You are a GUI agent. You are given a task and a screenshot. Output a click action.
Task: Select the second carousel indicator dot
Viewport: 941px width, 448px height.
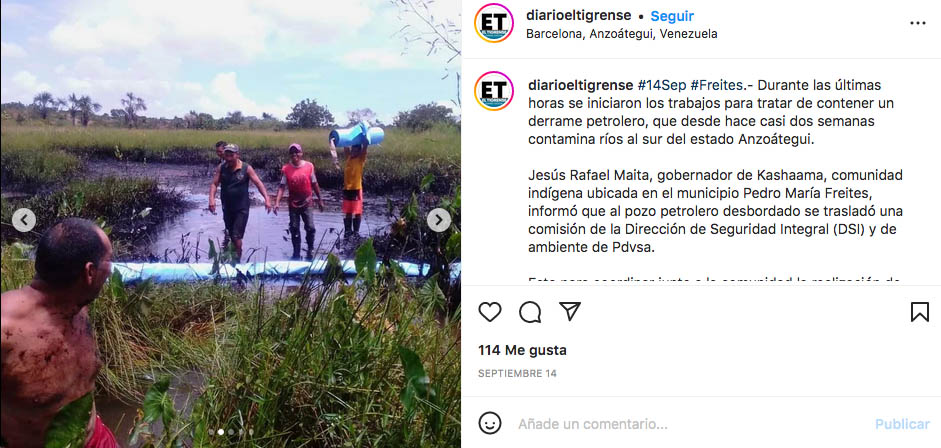220,432
